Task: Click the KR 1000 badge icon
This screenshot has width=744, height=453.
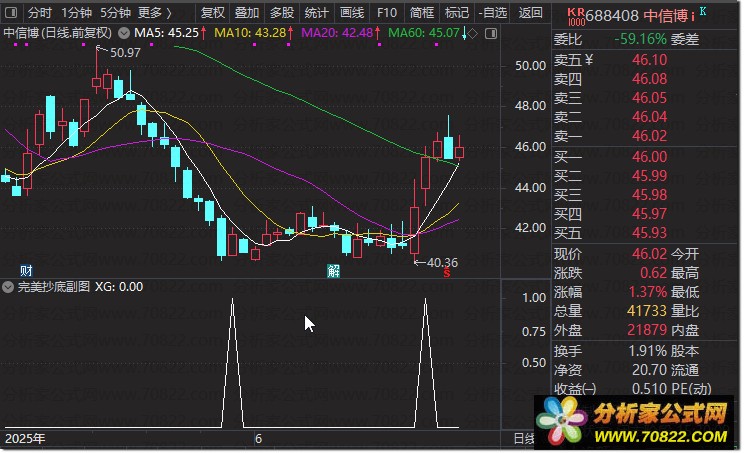Action: [576, 17]
